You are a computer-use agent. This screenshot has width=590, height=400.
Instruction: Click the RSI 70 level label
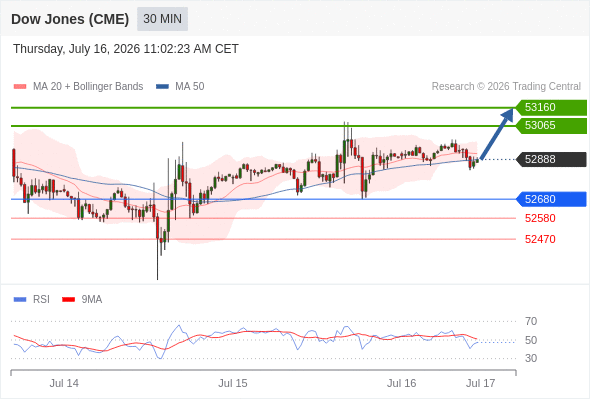[x=531, y=321]
